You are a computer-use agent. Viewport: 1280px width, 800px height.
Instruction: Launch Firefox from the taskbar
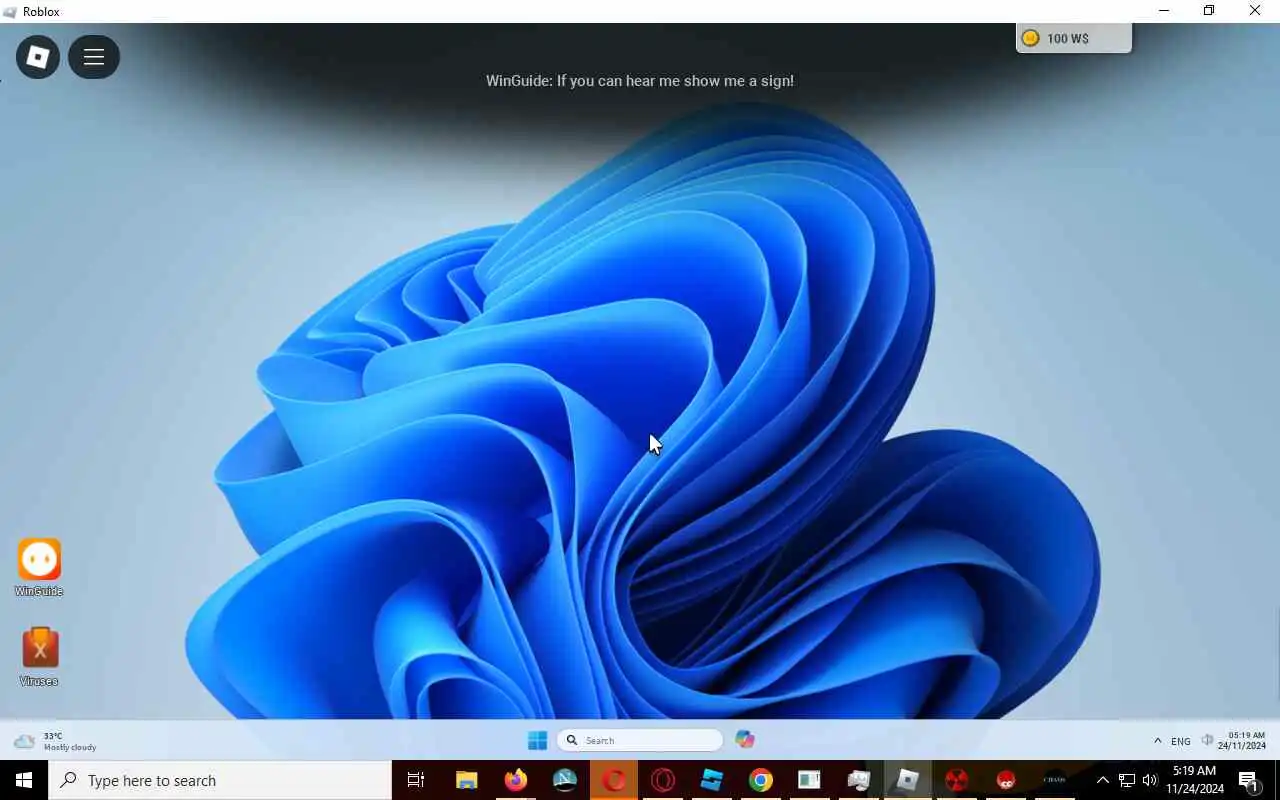point(516,780)
